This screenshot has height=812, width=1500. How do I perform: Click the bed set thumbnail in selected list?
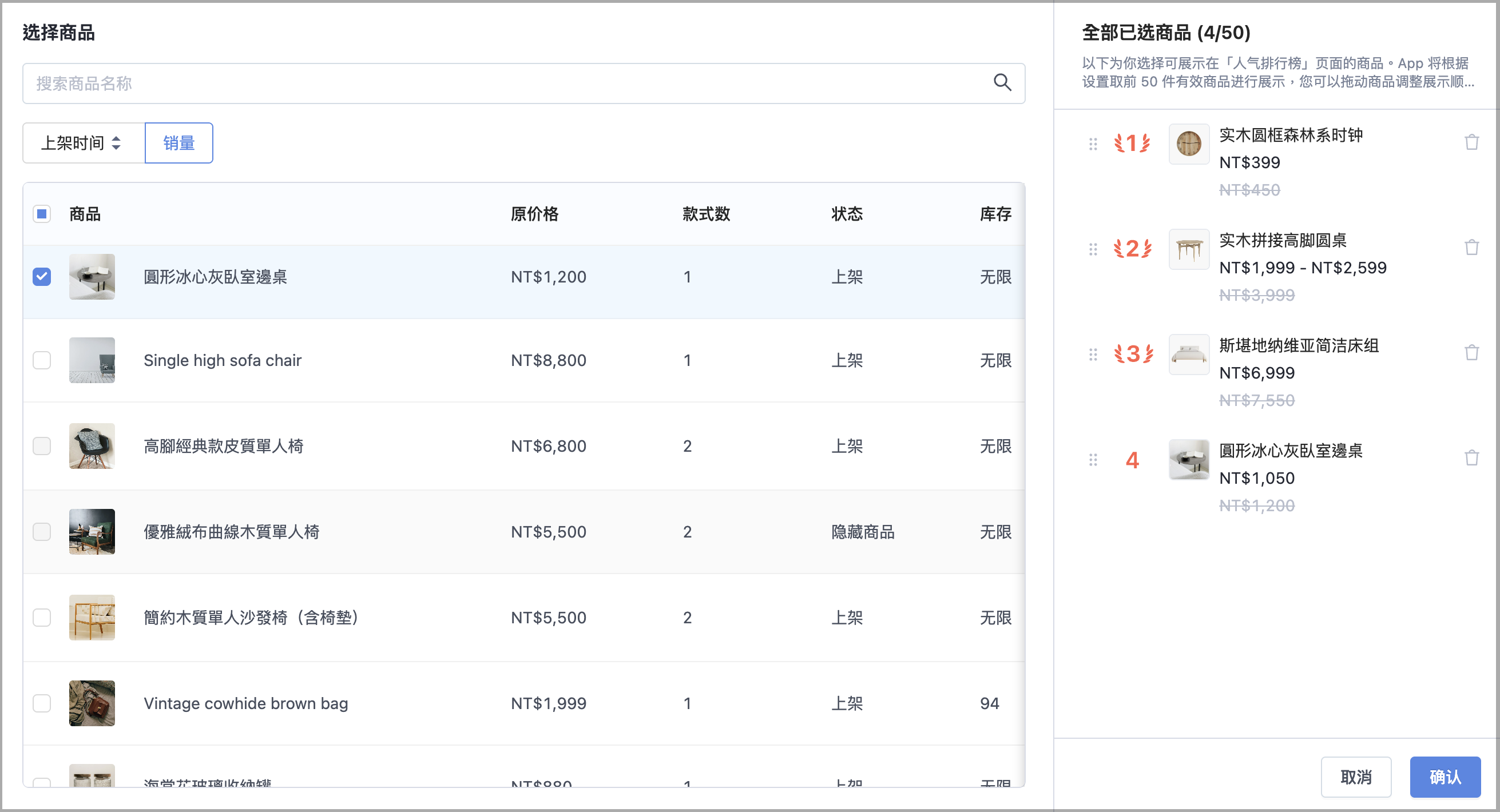pos(1189,355)
